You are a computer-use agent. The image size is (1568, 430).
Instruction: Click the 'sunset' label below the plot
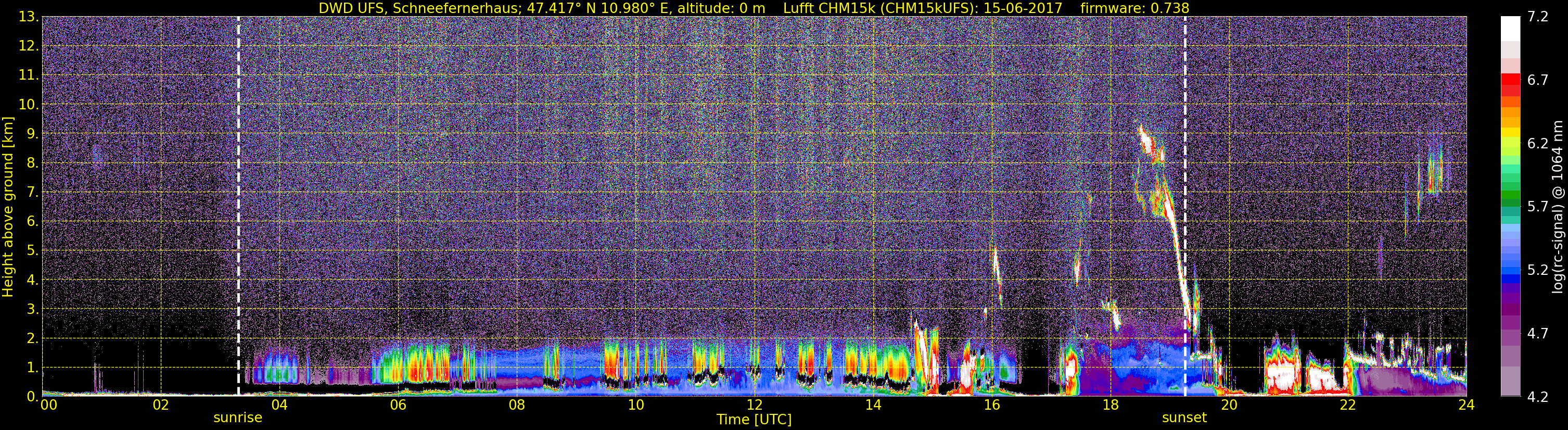click(1184, 418)
